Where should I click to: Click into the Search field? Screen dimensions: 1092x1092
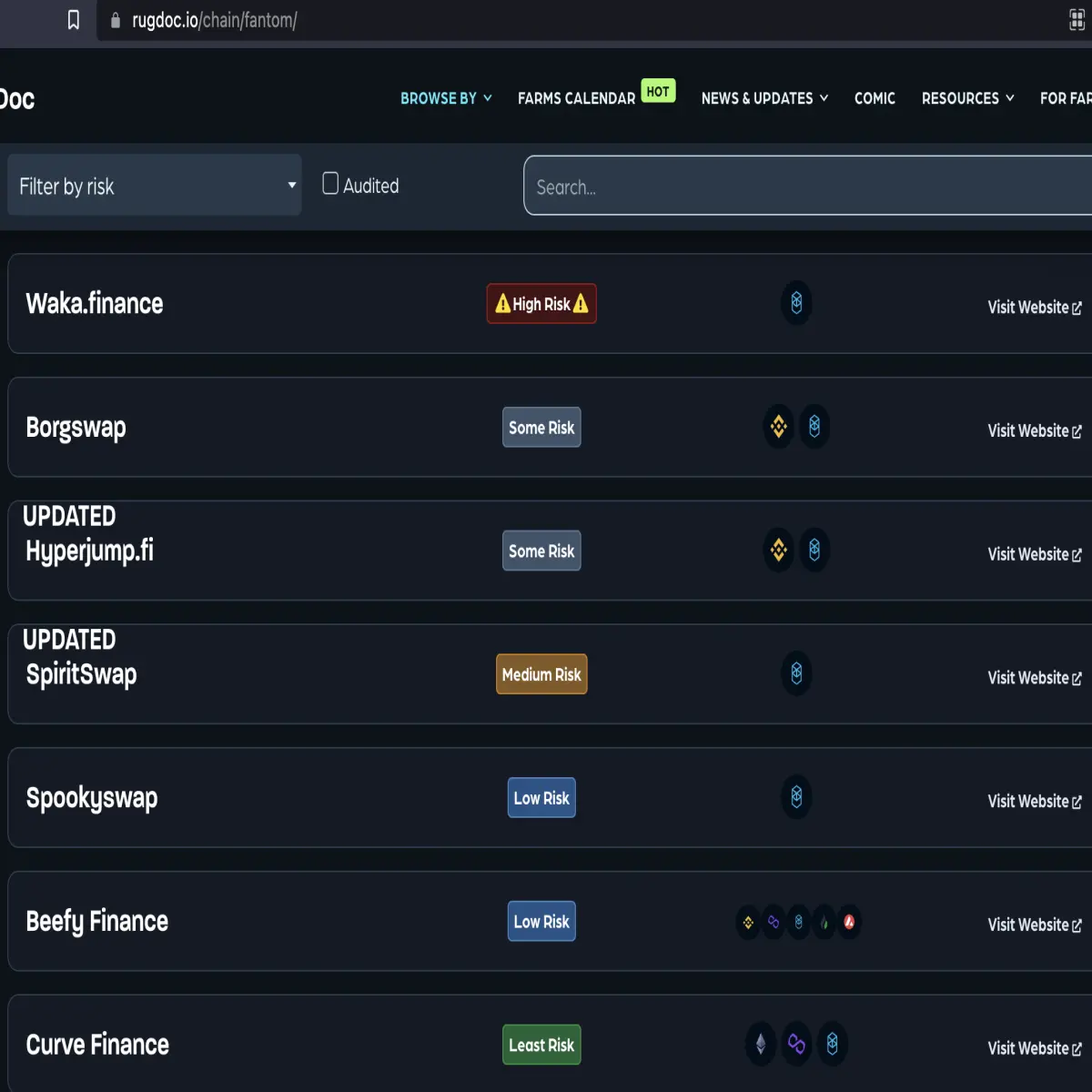pos(808,186)
